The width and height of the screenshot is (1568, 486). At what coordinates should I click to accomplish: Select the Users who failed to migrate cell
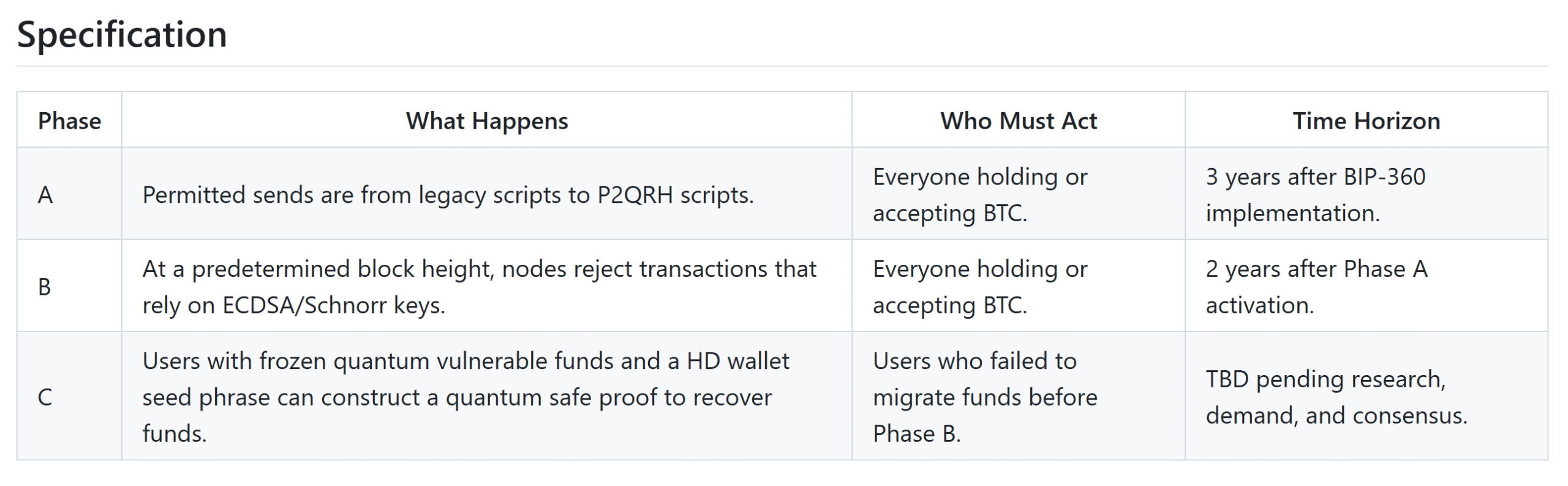[x=985, y=397]
